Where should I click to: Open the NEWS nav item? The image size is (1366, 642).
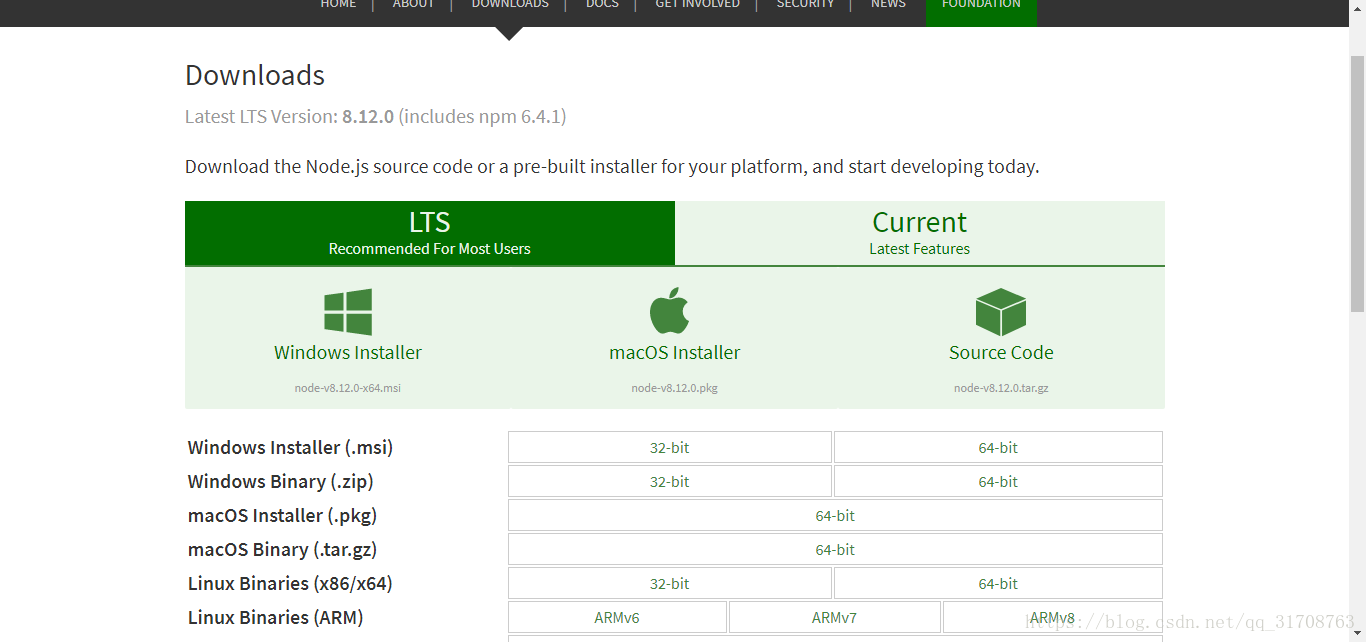888,4
